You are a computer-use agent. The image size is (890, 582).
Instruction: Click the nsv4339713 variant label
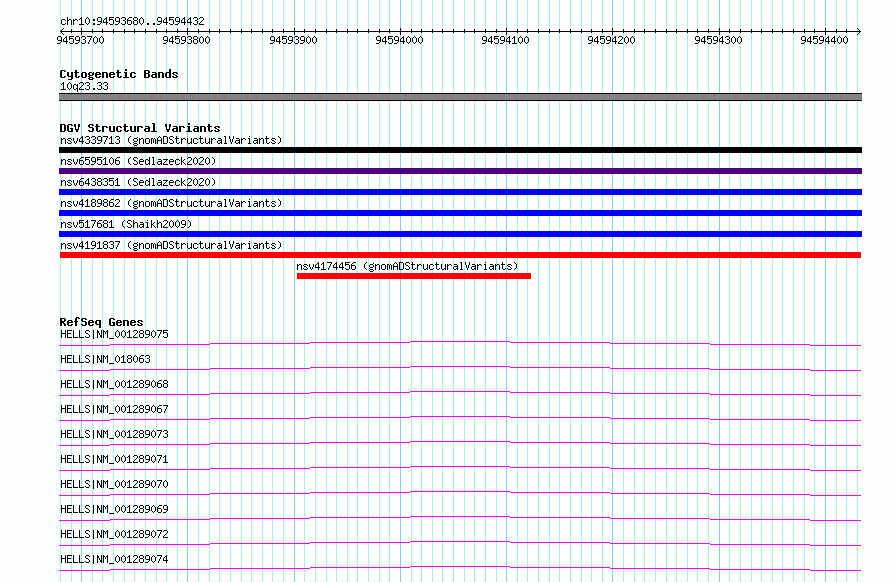171,140
